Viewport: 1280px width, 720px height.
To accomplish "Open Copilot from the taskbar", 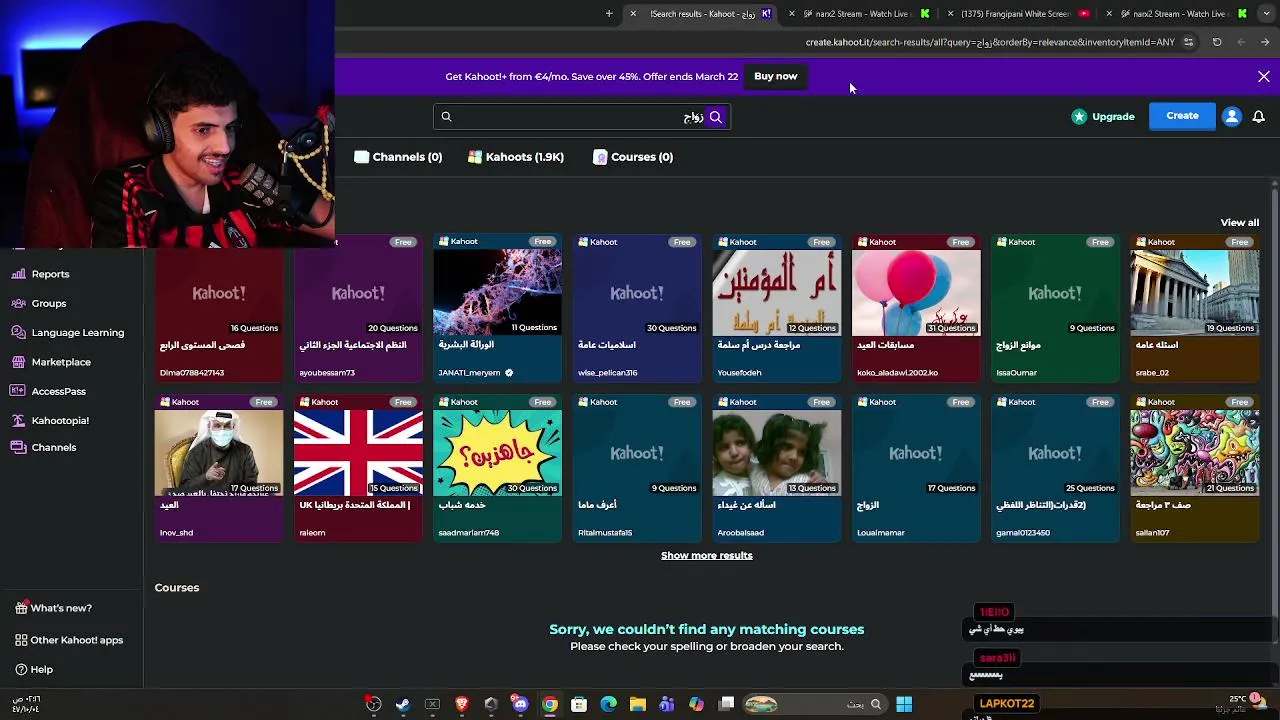I will tap(696, 704).
